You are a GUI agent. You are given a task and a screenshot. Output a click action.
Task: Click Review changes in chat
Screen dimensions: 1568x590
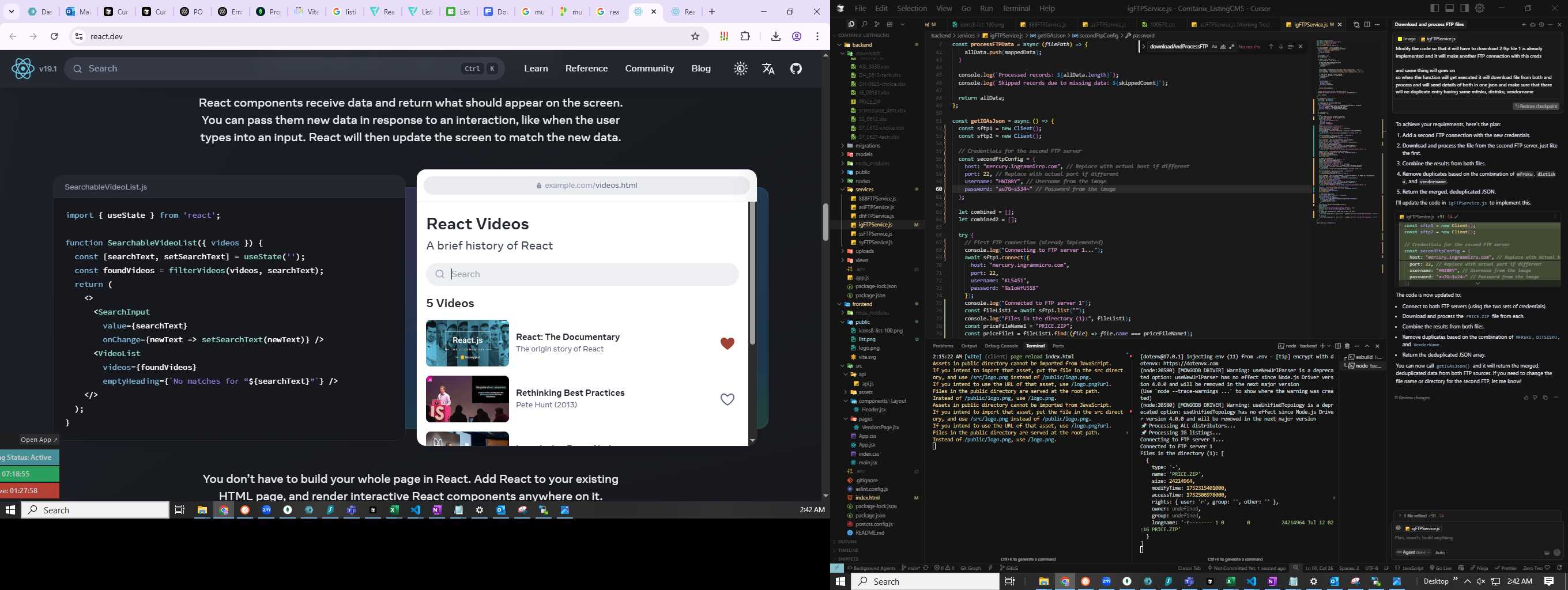[x=1413, y=398]
